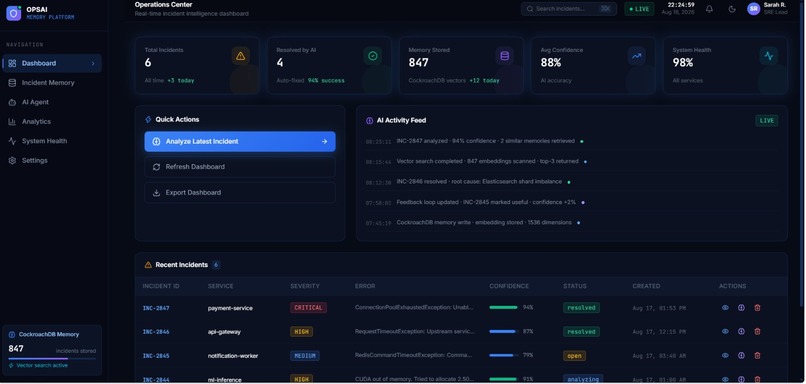Image resolution: width=806 pixels, height=384 pixels.
Task: Click the System Health pulse icon
Action: tap(768, 56)
